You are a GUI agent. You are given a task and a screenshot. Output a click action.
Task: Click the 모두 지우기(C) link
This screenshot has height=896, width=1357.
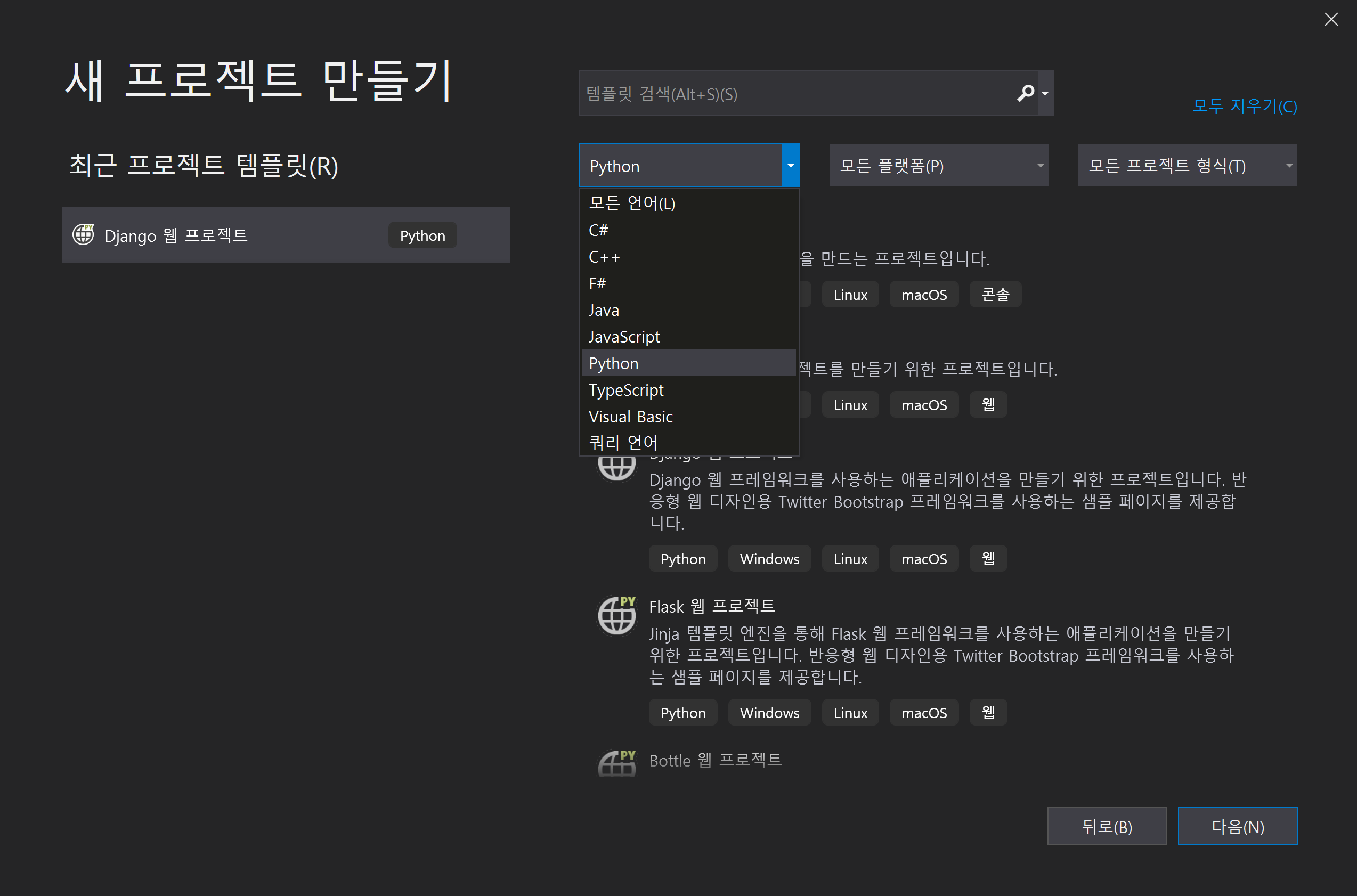1245,107
